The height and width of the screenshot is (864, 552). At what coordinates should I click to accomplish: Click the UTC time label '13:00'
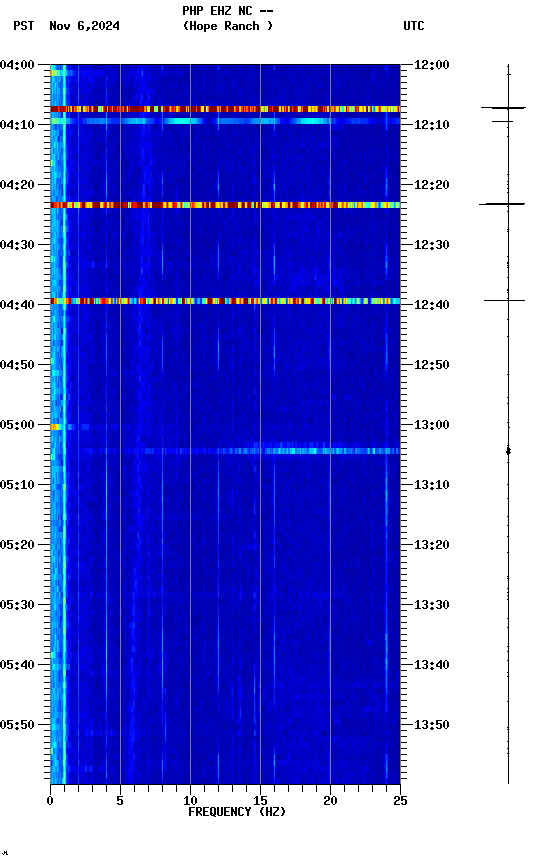pyautogui.click(x=432, y=425)
